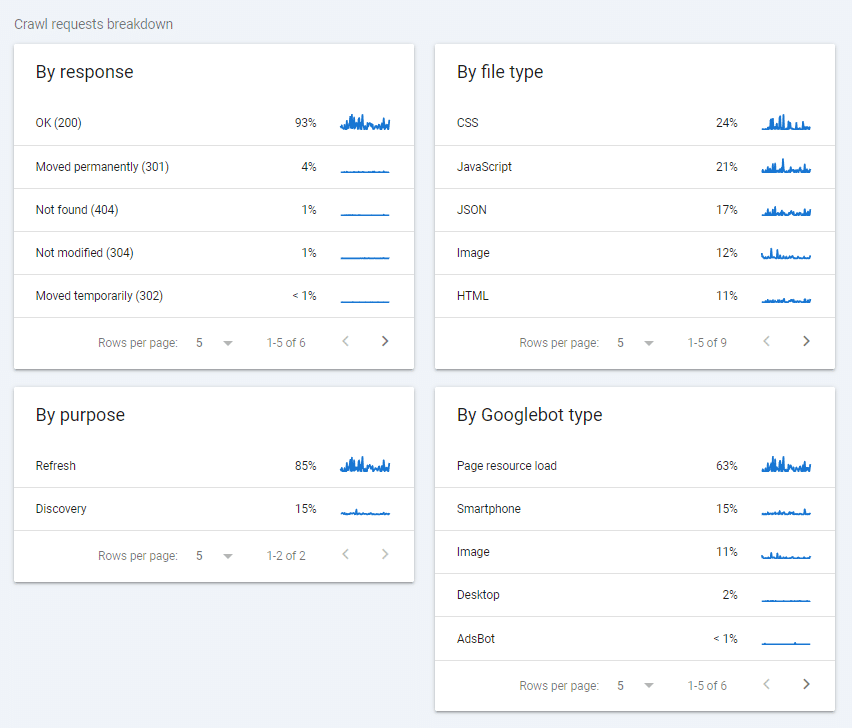Open the CSS file type row
Screen dimensions: 852x728
click(x=635, y=123)
